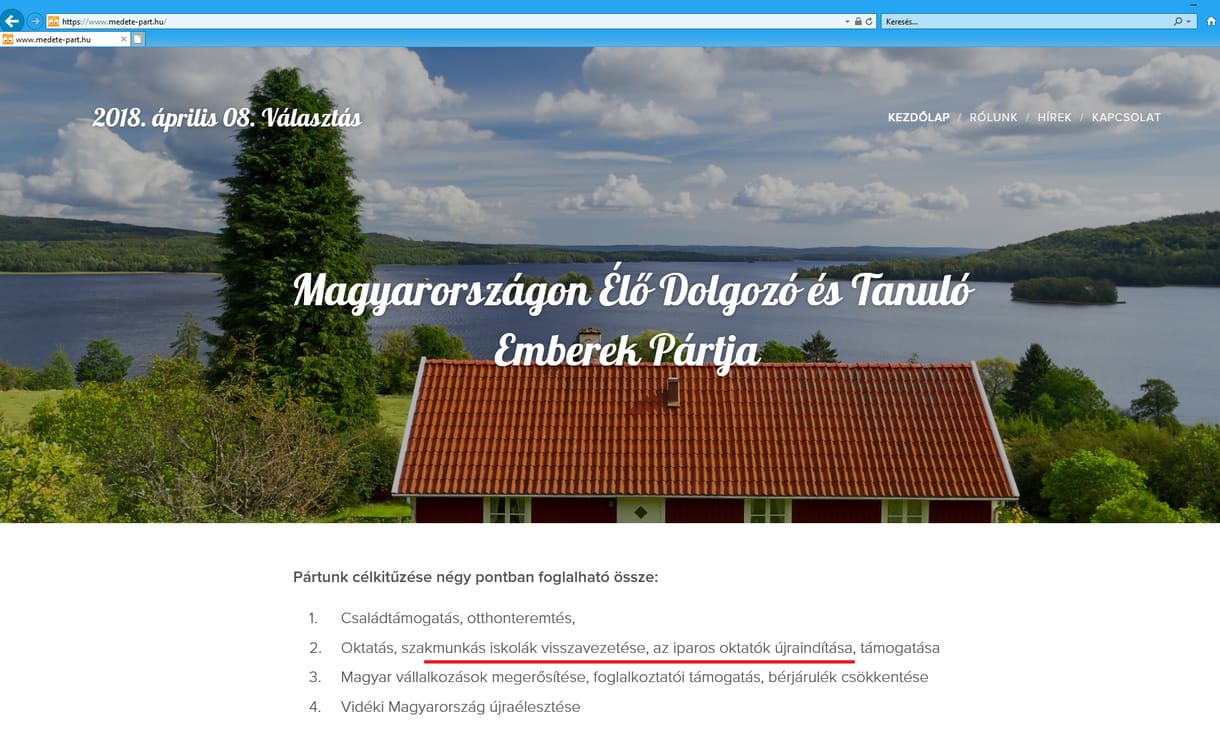This screenshot has height=743, width=1220.
Task: Click the Pártunk célkitűzése négy pontban text
Action: tap(475, 577)
